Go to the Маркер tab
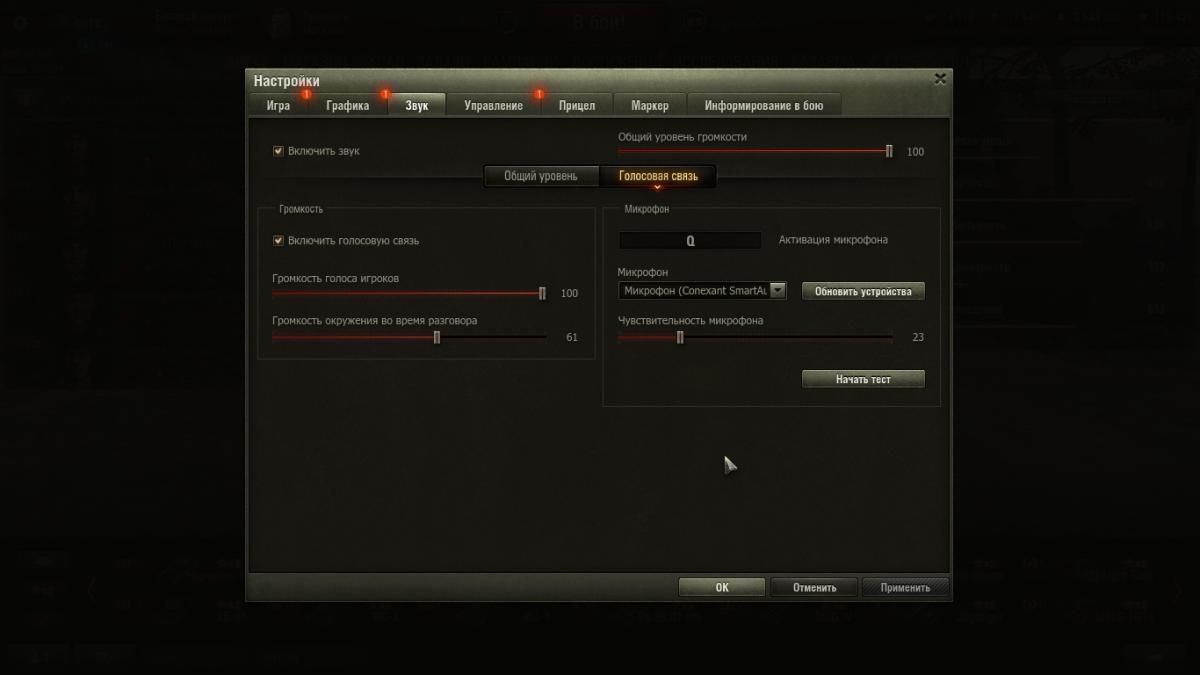 click(649, 105)
